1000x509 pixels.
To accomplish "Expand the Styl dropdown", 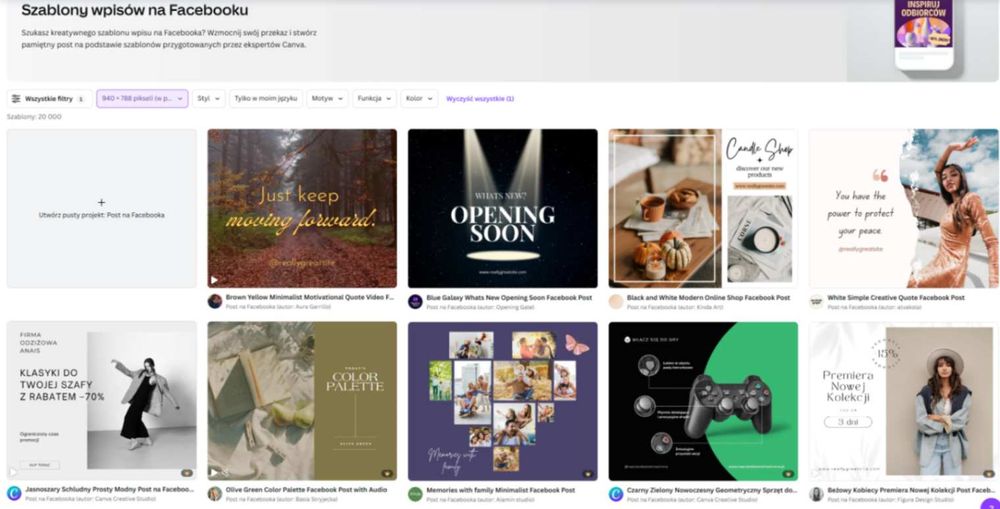I will (208, 99).
